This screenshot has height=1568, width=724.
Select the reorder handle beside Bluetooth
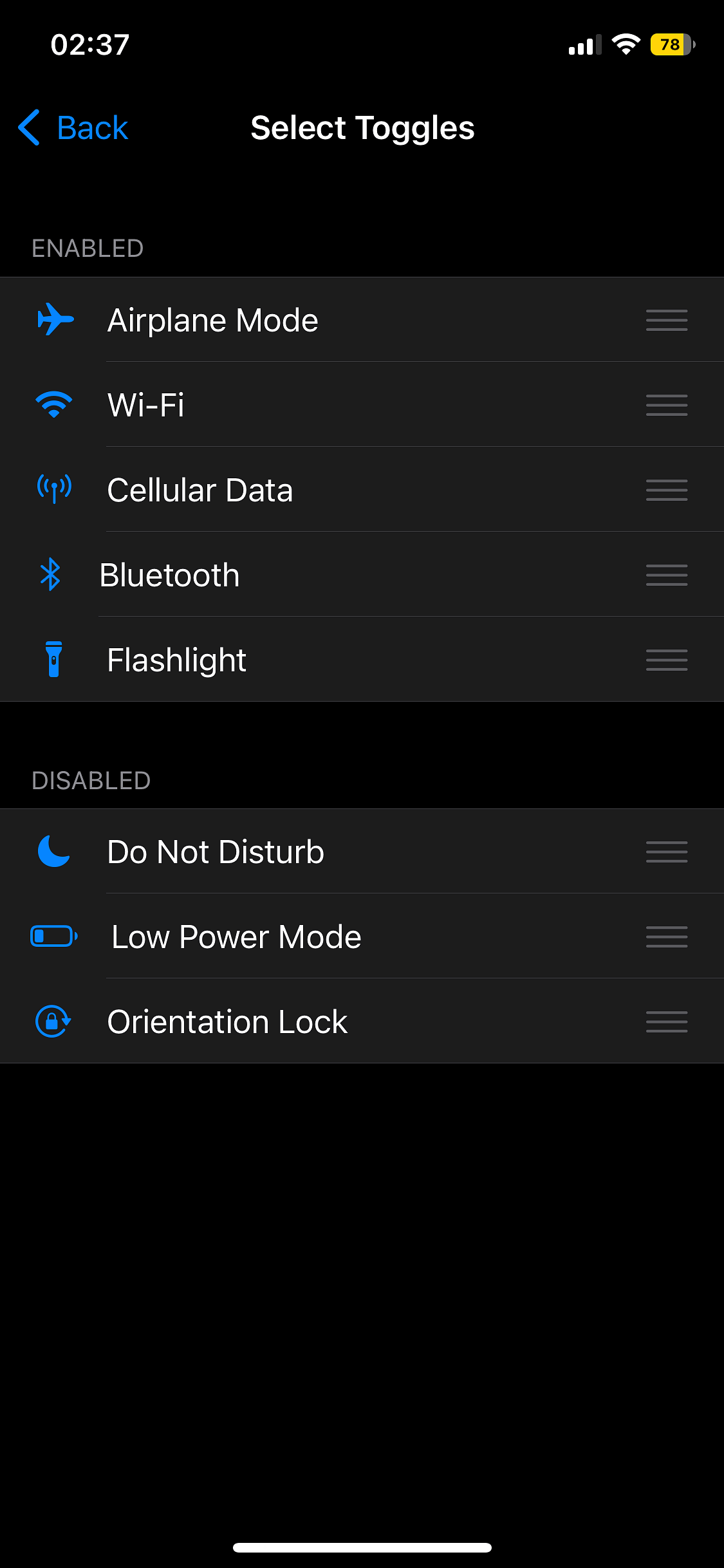(x=667, y=575)
